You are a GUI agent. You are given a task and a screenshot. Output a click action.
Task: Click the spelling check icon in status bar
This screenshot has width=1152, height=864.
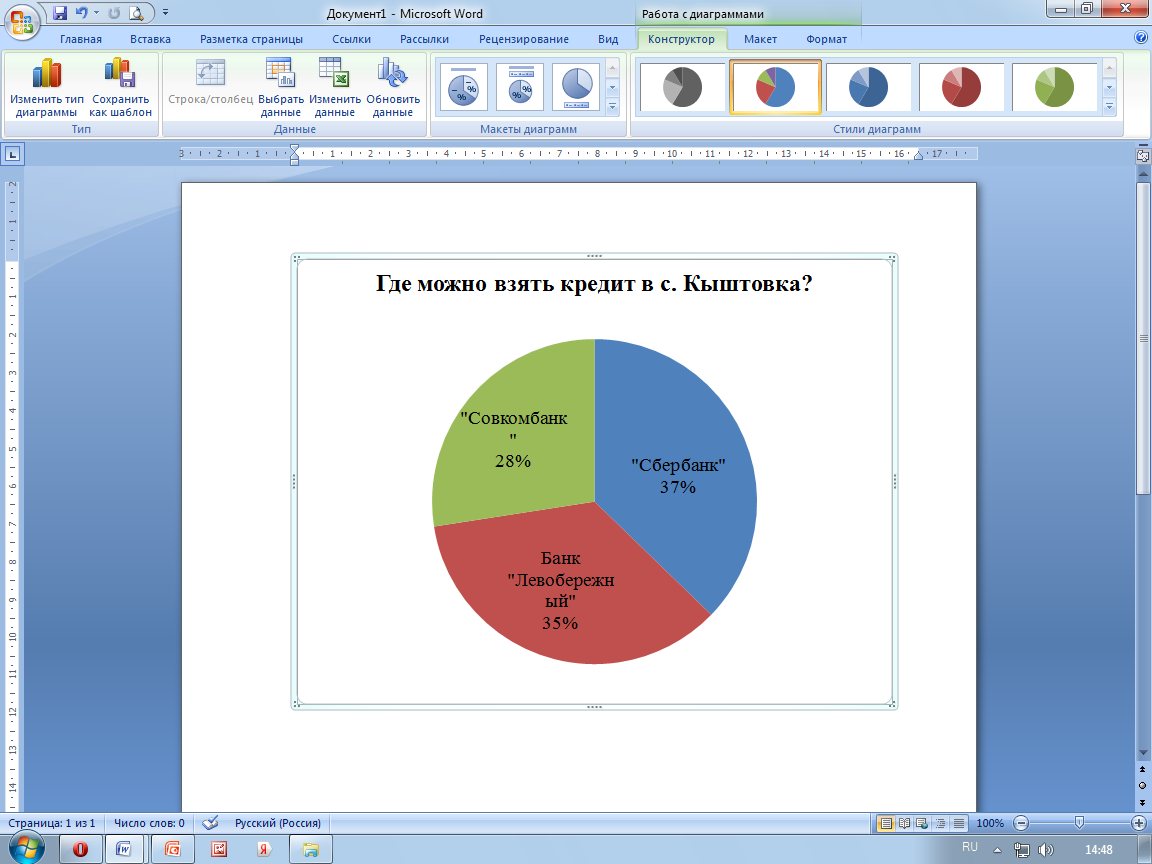coord(210,823)
